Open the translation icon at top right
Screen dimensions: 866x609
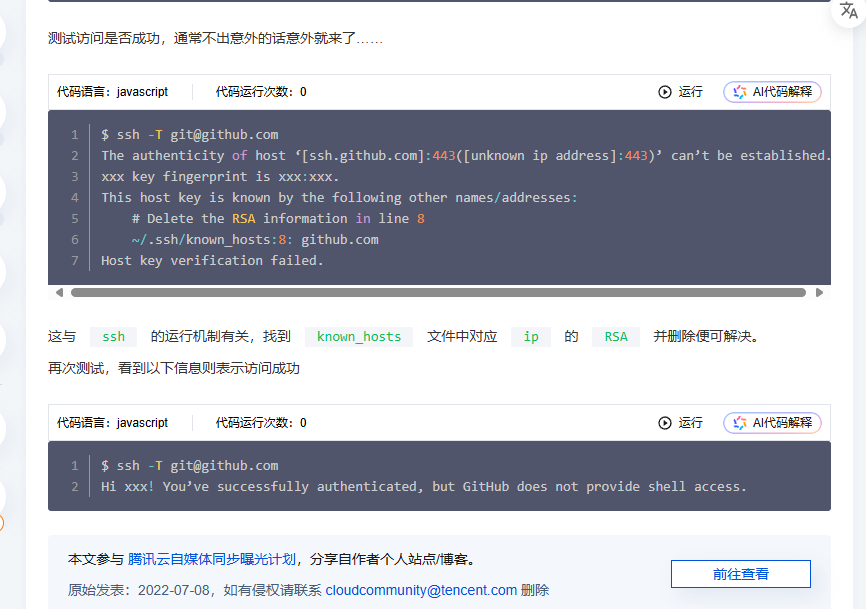tap(849, 10)
